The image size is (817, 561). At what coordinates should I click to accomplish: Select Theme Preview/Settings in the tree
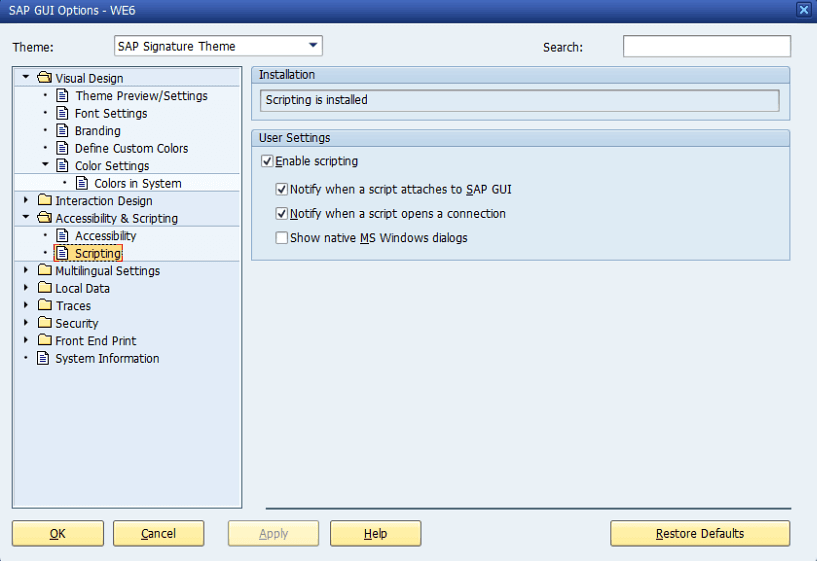click(141, 96)
